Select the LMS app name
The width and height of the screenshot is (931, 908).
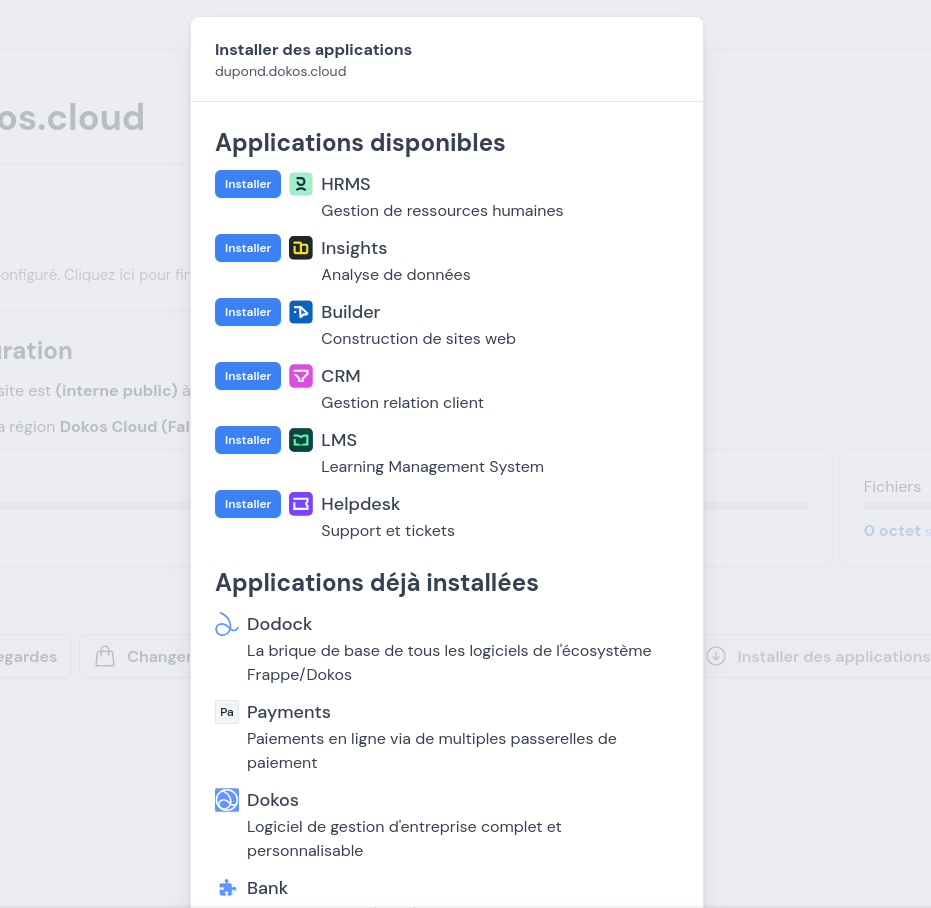[x=339, y=440]
